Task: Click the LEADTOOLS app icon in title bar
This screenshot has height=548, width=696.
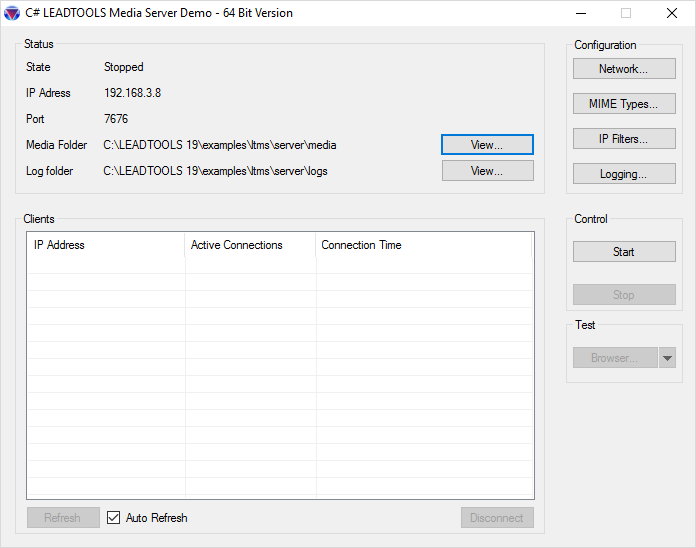Action: (x=12, y=13)
